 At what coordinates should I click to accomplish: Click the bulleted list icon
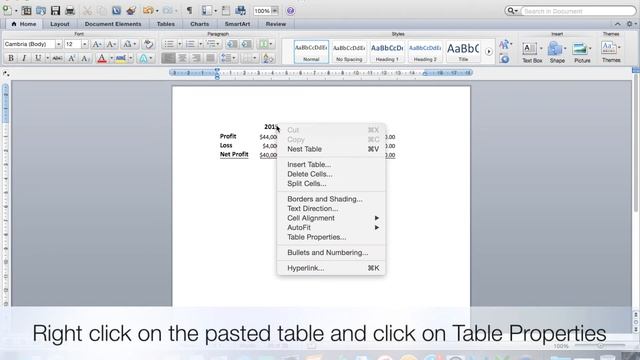point(169,44)
